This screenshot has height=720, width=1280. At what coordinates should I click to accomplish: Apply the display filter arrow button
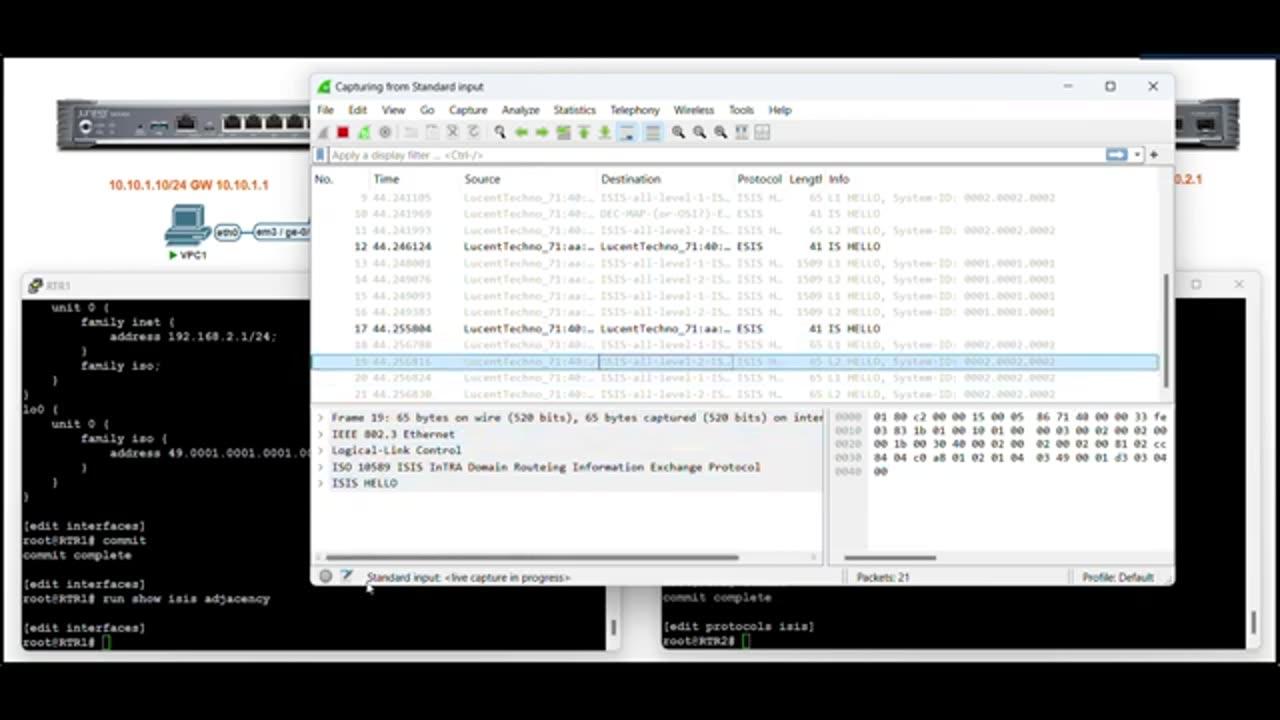[1116, 155]
